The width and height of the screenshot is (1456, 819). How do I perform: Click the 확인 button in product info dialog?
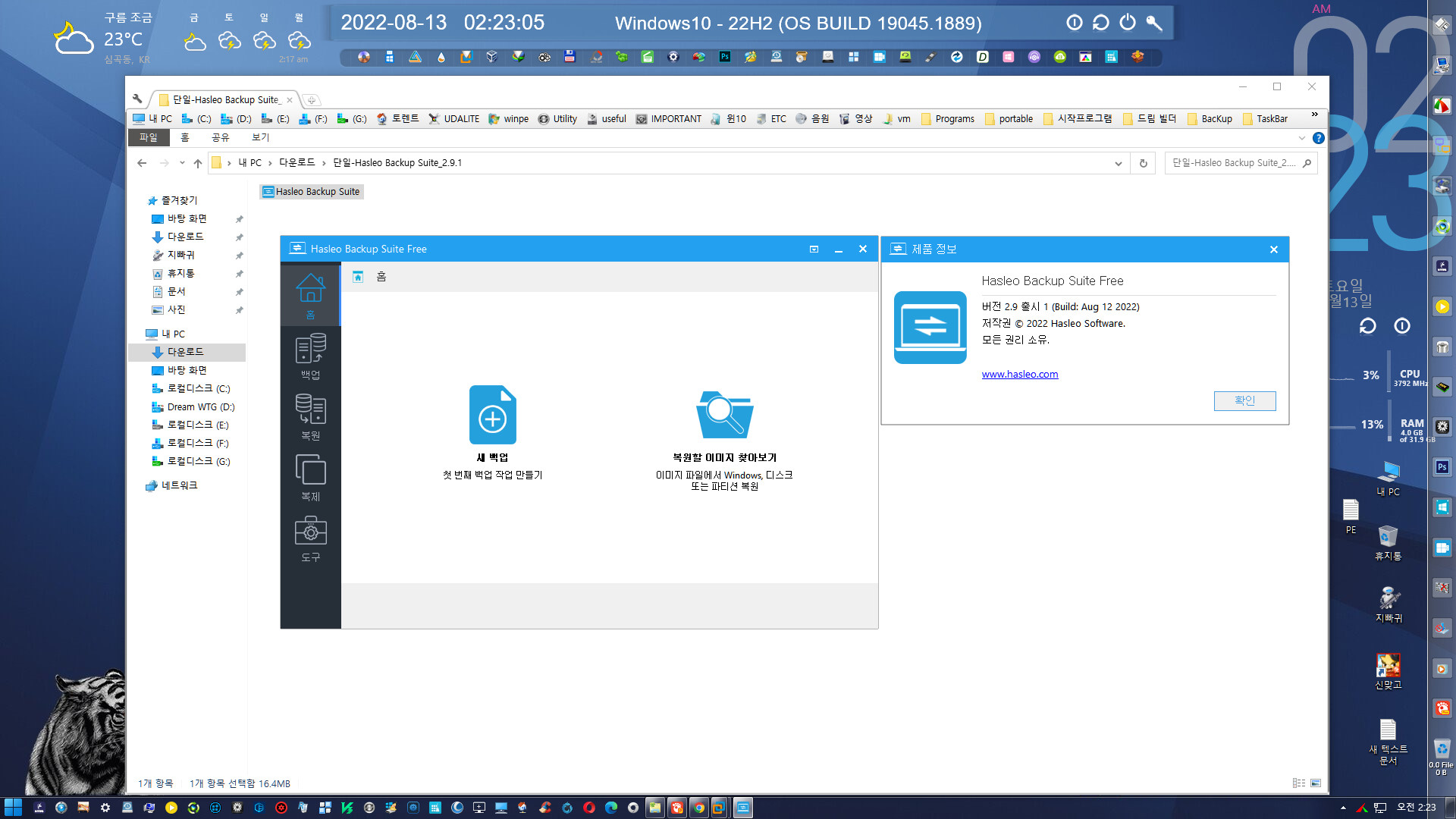1244,400
